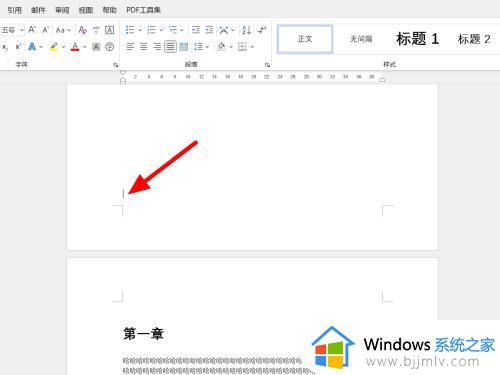
Task: Open the 帮助 ribbon tab
Action: click(109, 10)
